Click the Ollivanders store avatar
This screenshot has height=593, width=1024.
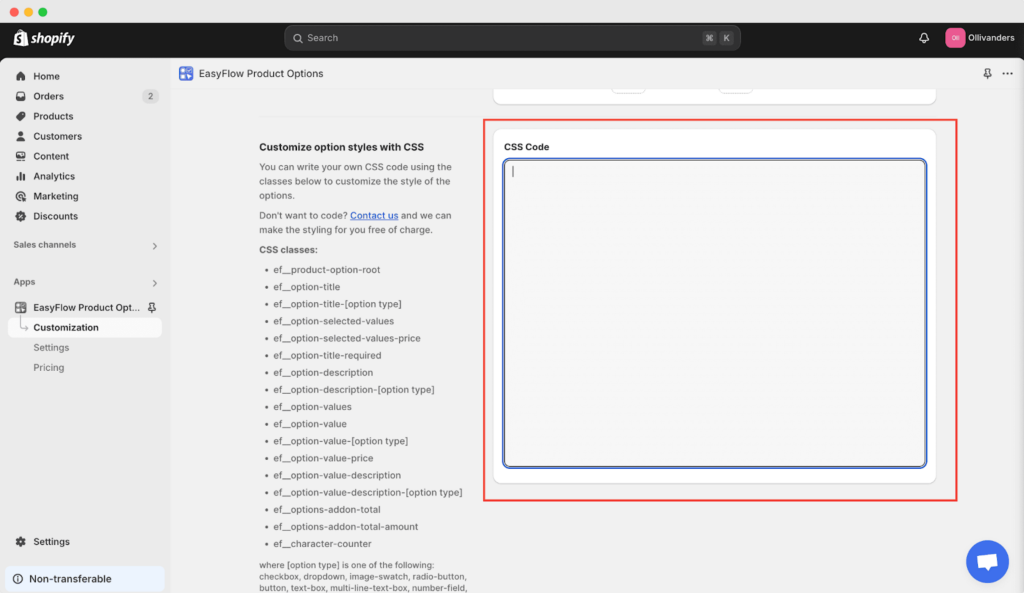[955, 38]
